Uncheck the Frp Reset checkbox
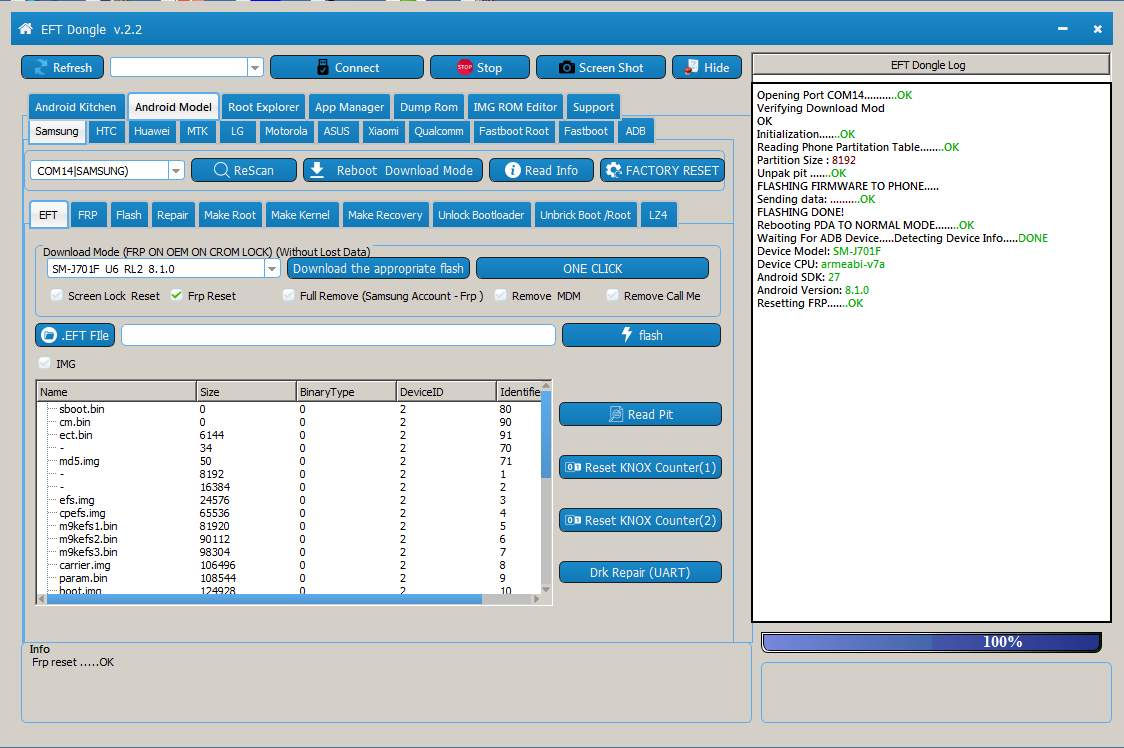The image size is (1124, 748). 176,295
